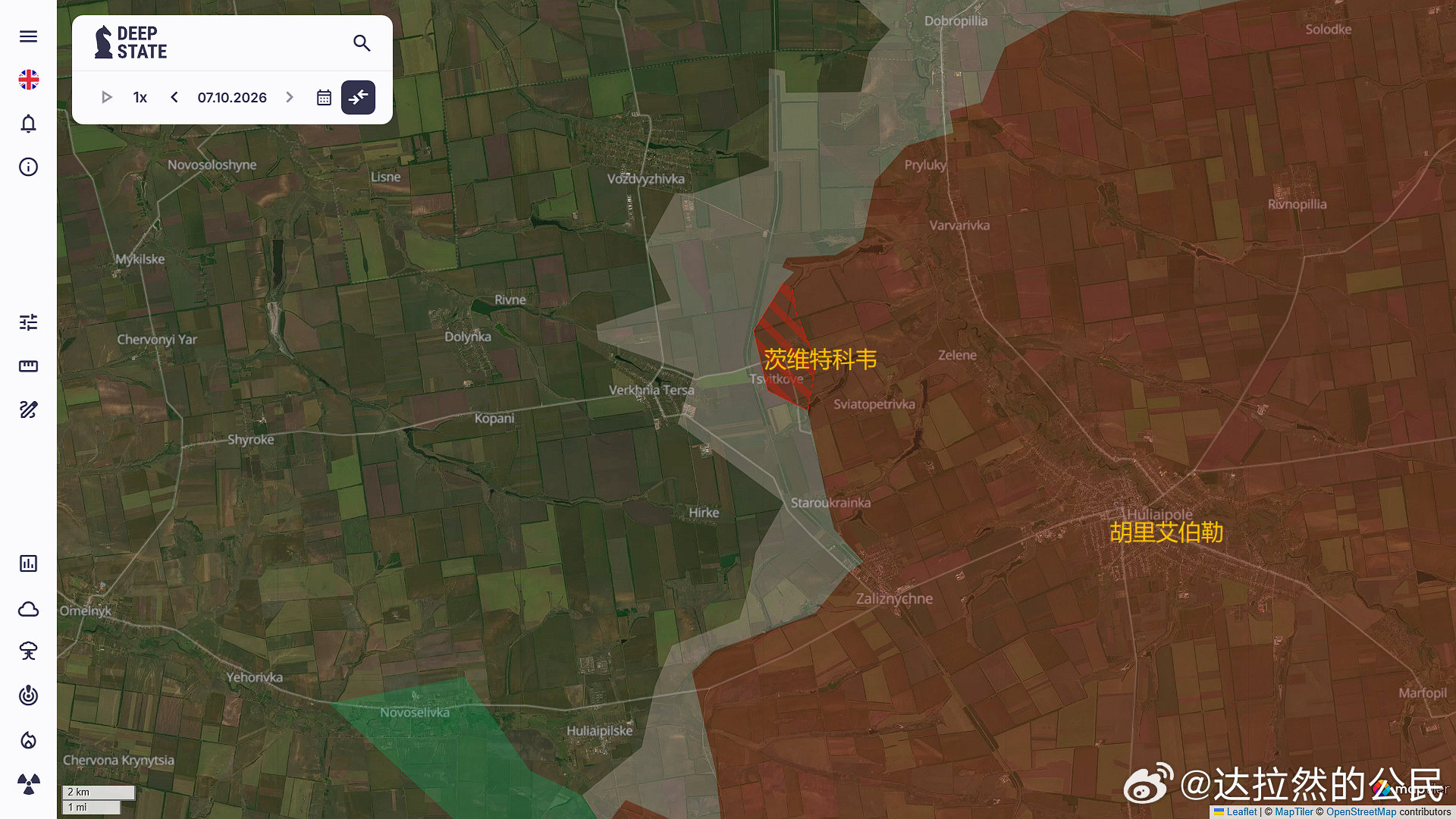Open the OpenStreetMap attribution link
The width and height of the screenshot is (1456, 819).
1361,811
